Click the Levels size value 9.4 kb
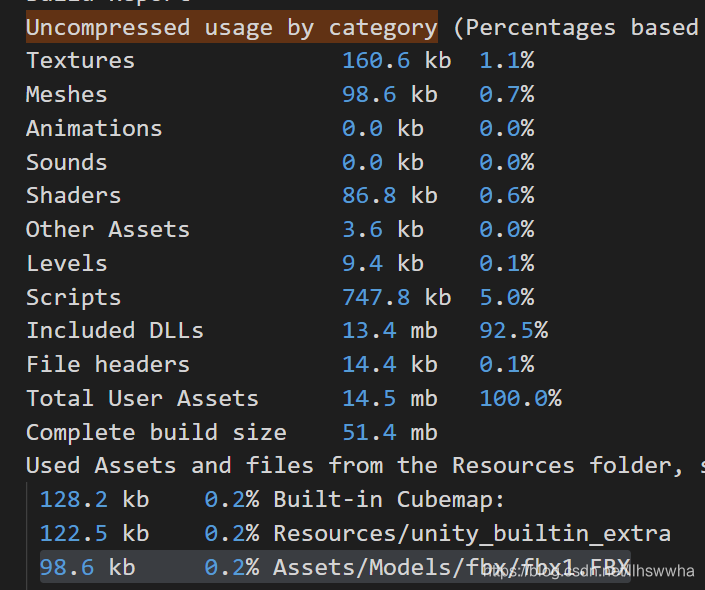 click(383, 263)
